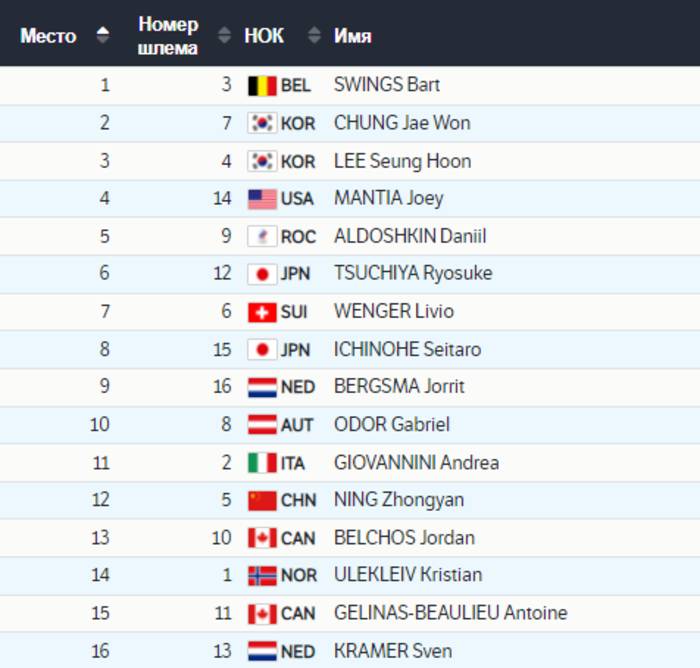Select NED code in BERGSMA row
The image size is (700, 668).
[x=298, y=387]
